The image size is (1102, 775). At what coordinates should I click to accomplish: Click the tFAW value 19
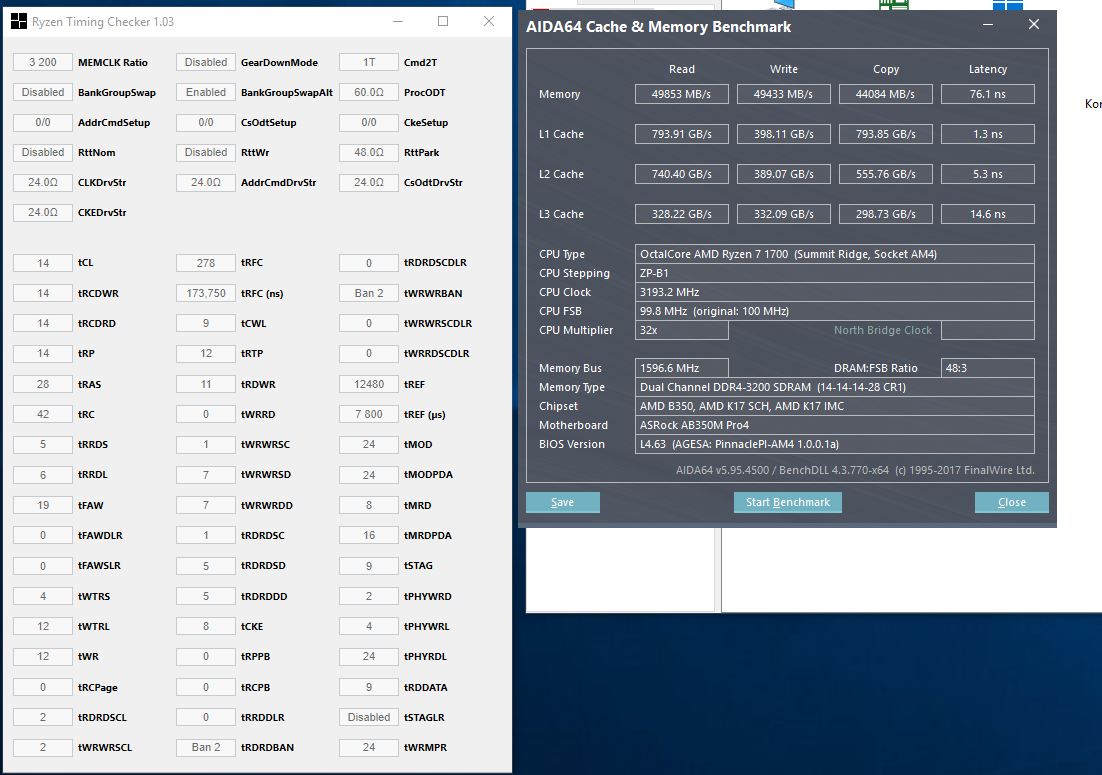pos(43,505)
